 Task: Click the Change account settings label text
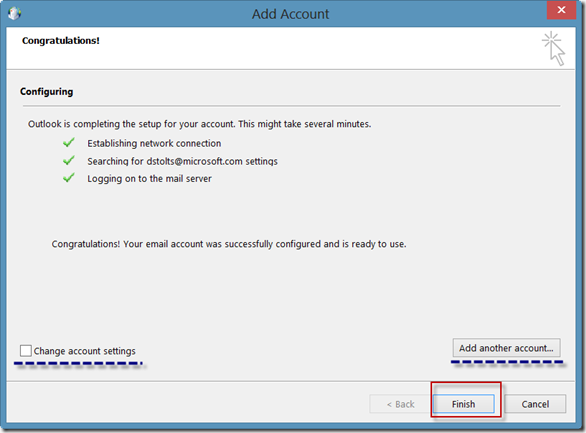pyautogui.click(x=84, y=351)
